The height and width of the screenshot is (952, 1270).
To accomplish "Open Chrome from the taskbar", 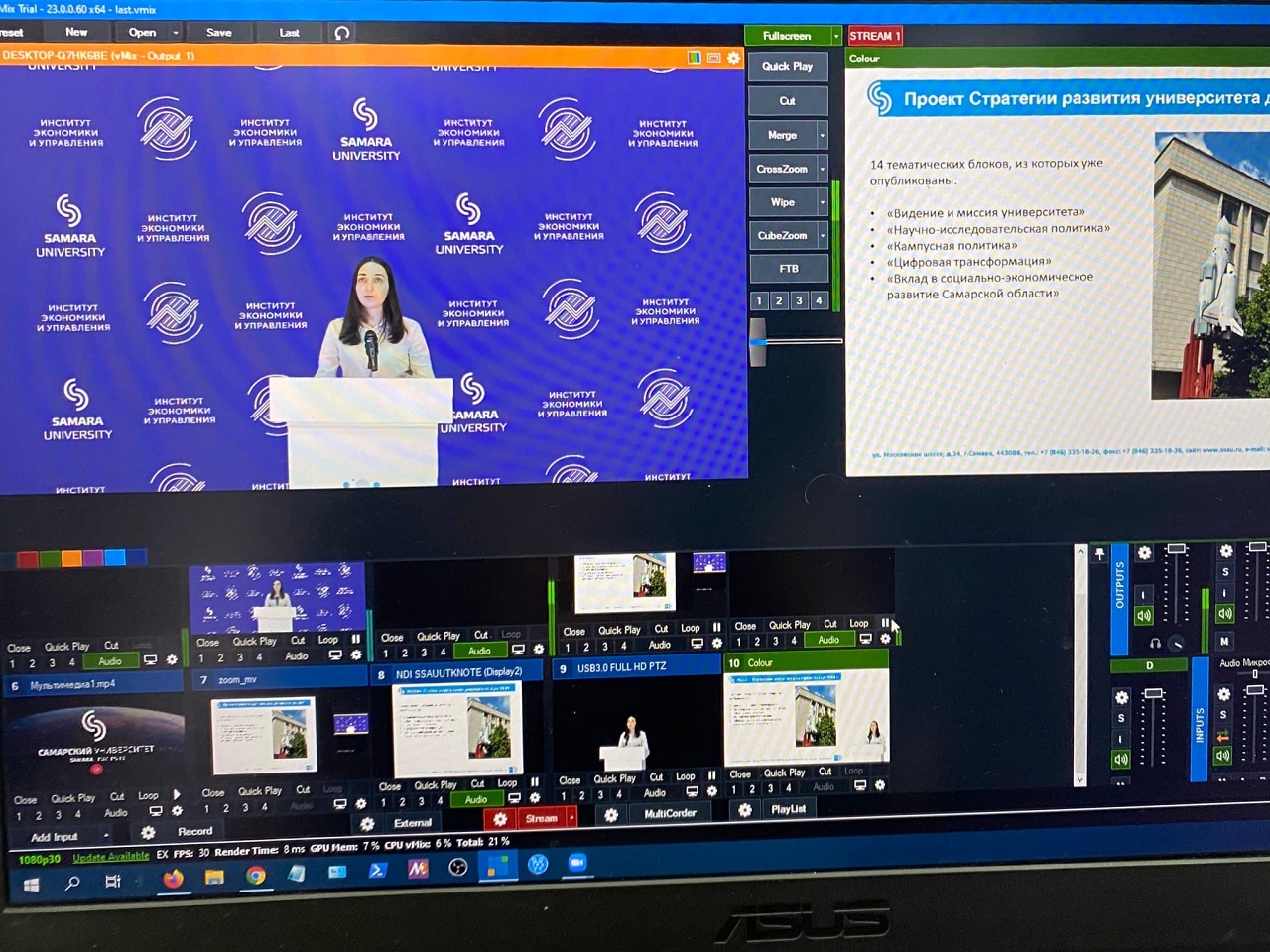I will [256, 875].
